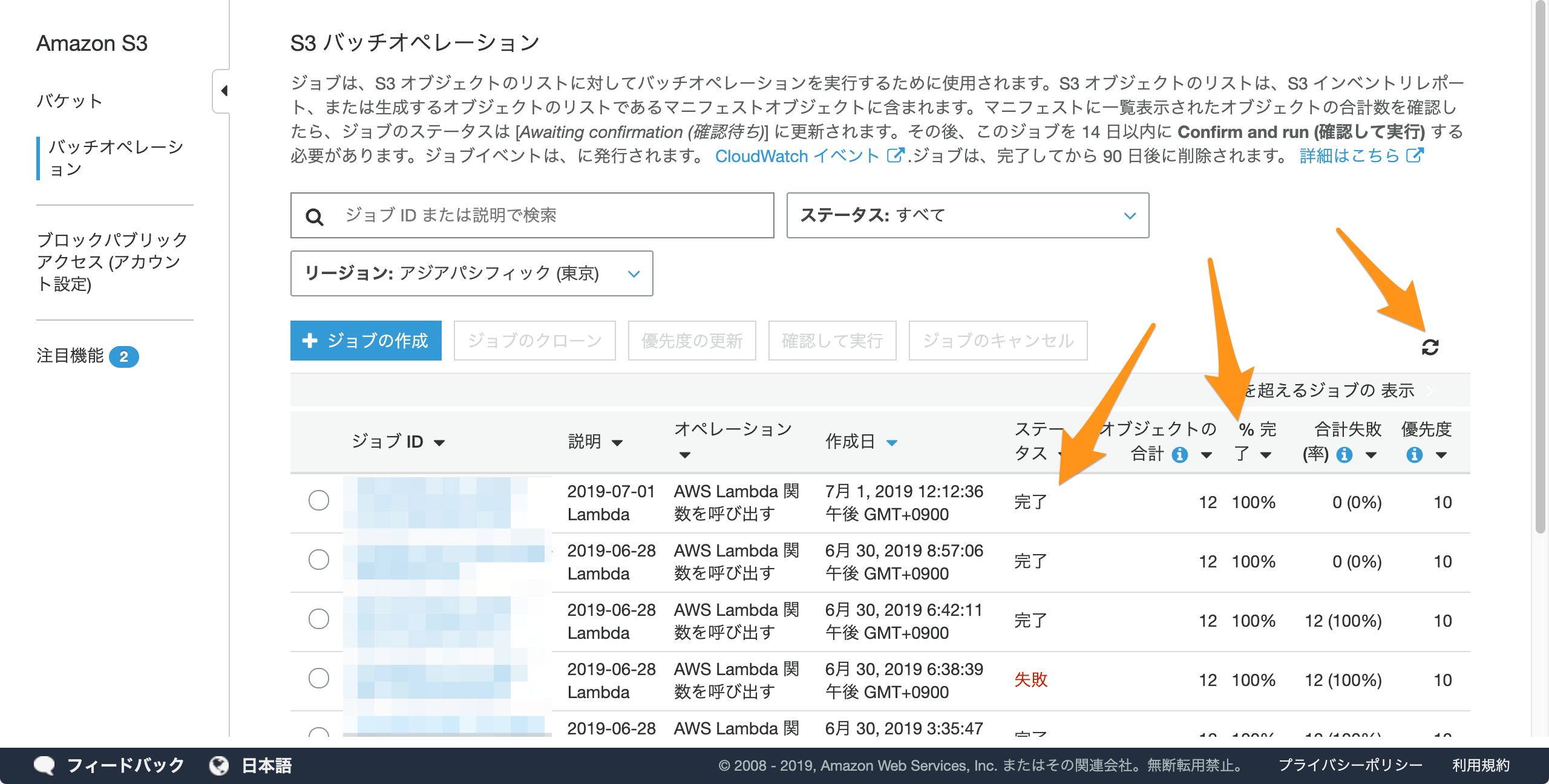Open ブロックパブリックアクセス (アカウント設定) sidebar item
The height and width of the screenshot is (784, 1549).
[112, 262]
